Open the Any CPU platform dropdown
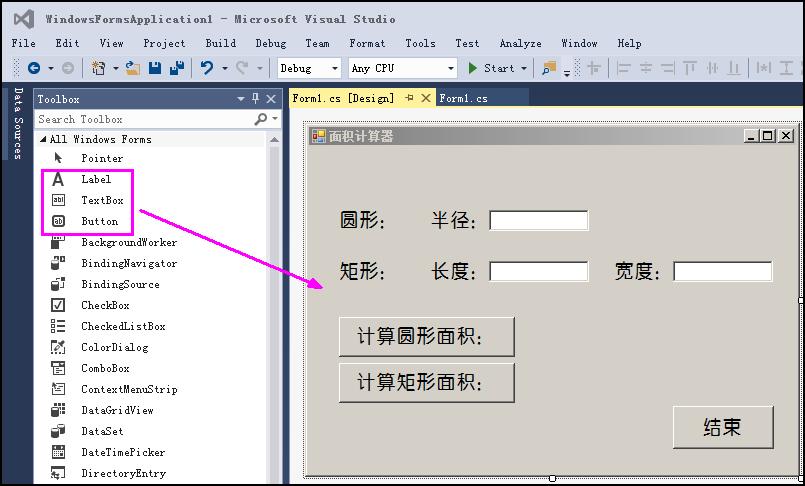805x486 pixels. pos(402,68)
